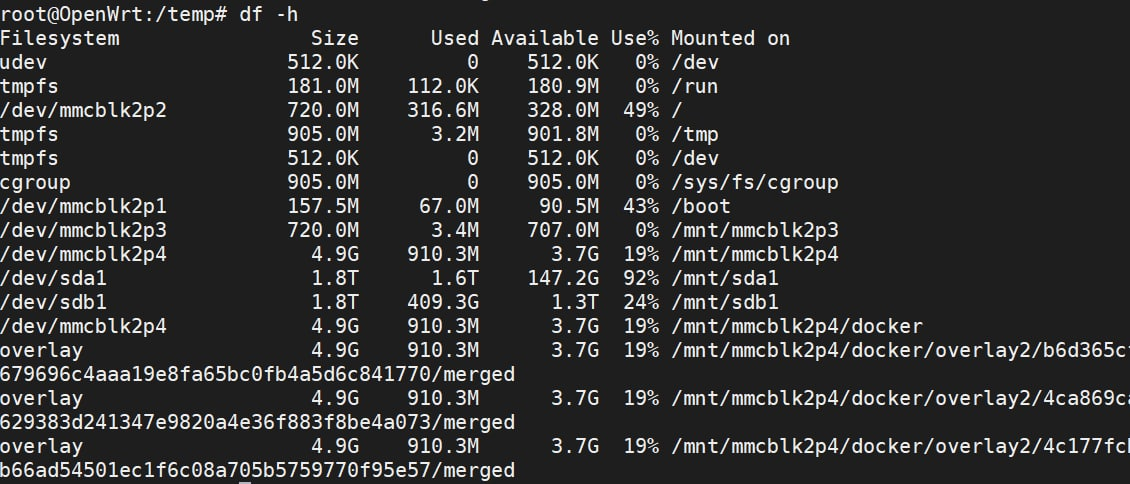Click the root@OpenWrt:/temp# prompt
This screenshot has width=1130, height=484.
[x=113, y=14]
